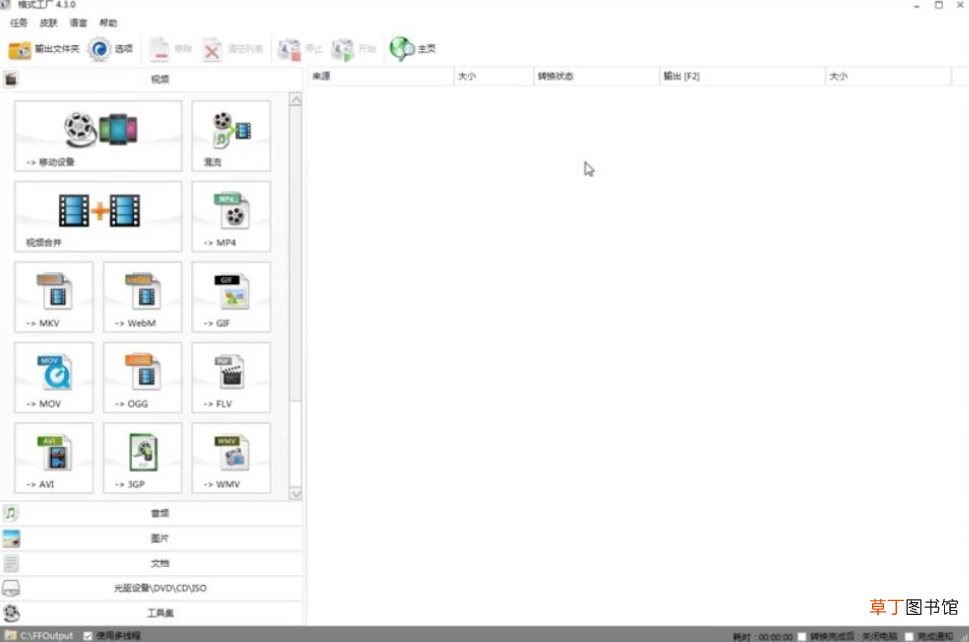Click the 主页 homepage globe icon

coord(402,48)
